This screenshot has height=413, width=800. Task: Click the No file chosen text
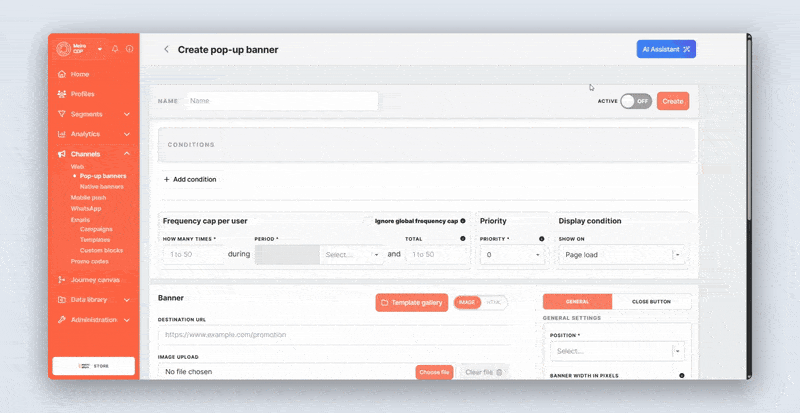(189, 372)
